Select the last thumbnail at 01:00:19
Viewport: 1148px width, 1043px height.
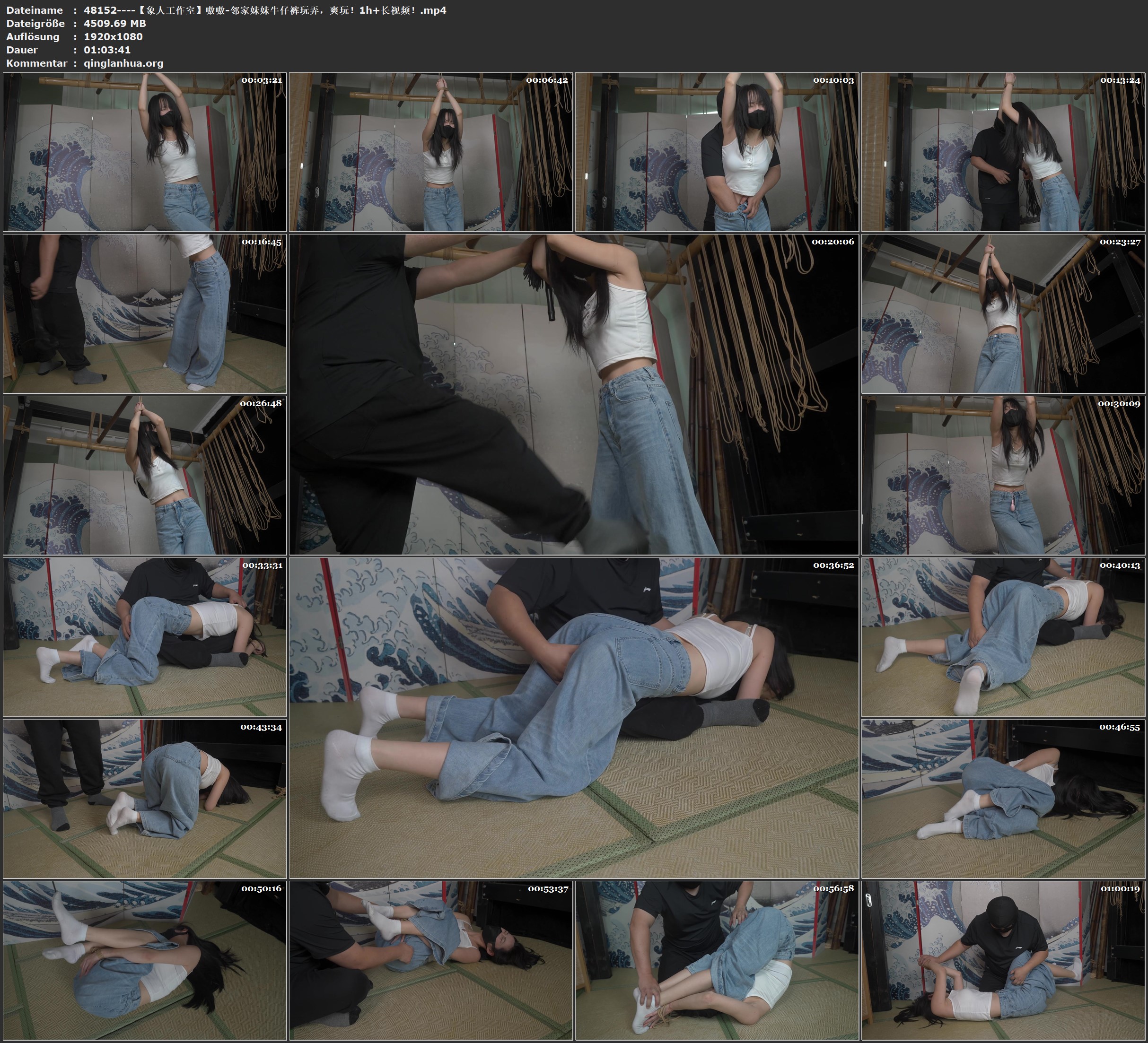pyautogui.click(x=1003, y=960)
